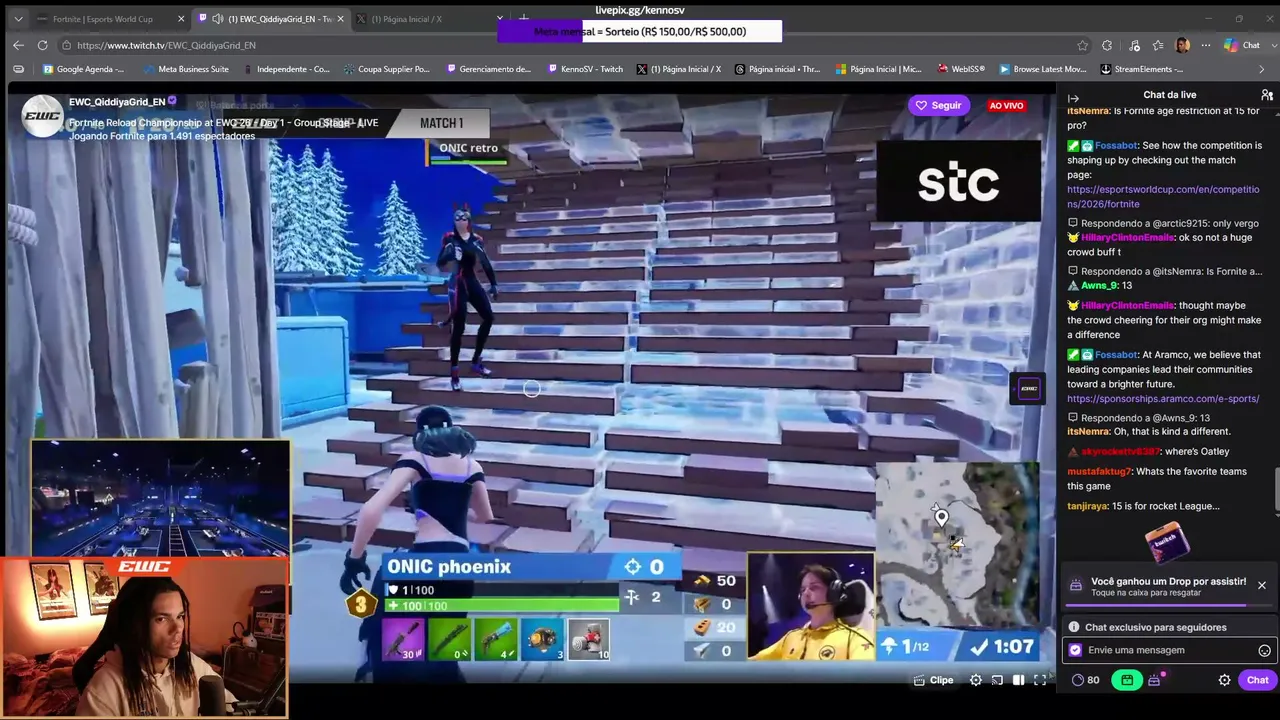Mute the audio-playing tab via speaker icon
The height and width of the screenshot is (720, 1280).
(x=218, y=19)
